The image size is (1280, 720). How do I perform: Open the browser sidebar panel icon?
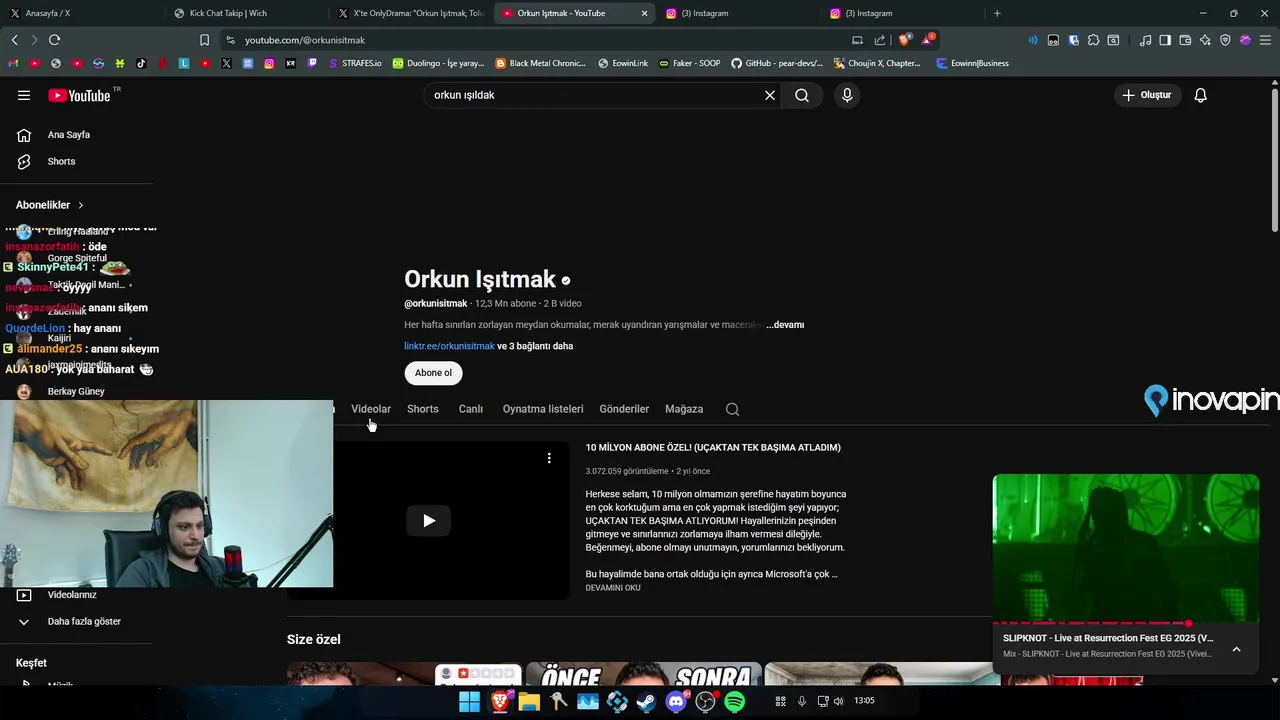pyautogui.click(x=1165, y=40)
